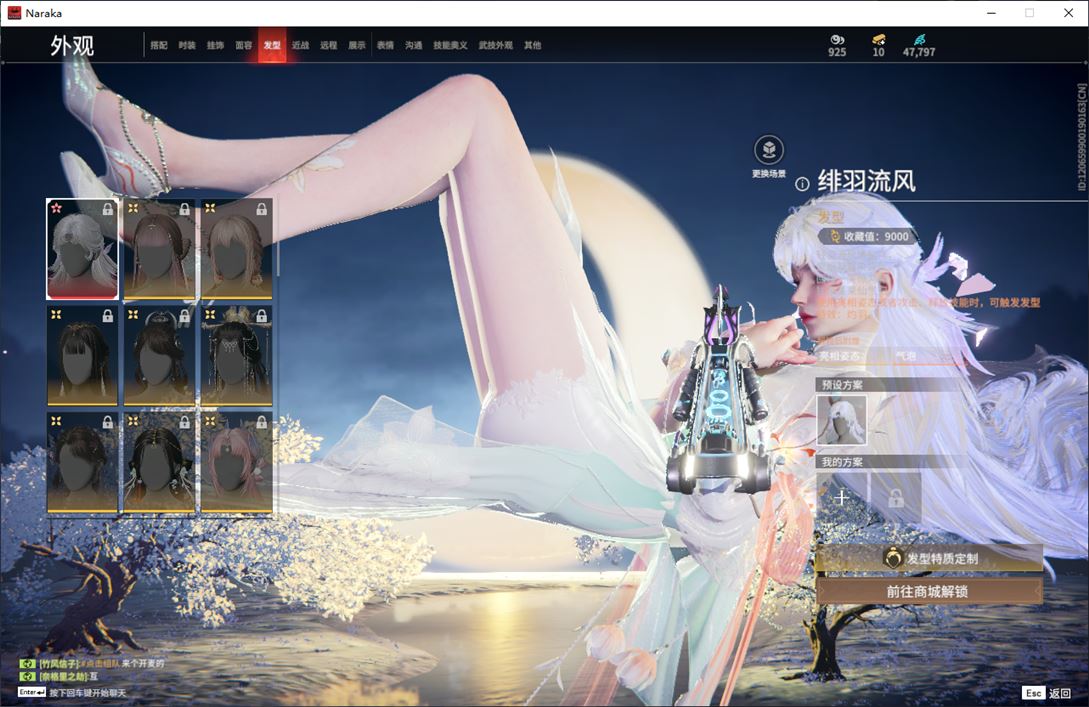This screenshot has width=1089, height=707.
Task: Click the lock icon on the pink hairstyle
Action: pos(261,422)
